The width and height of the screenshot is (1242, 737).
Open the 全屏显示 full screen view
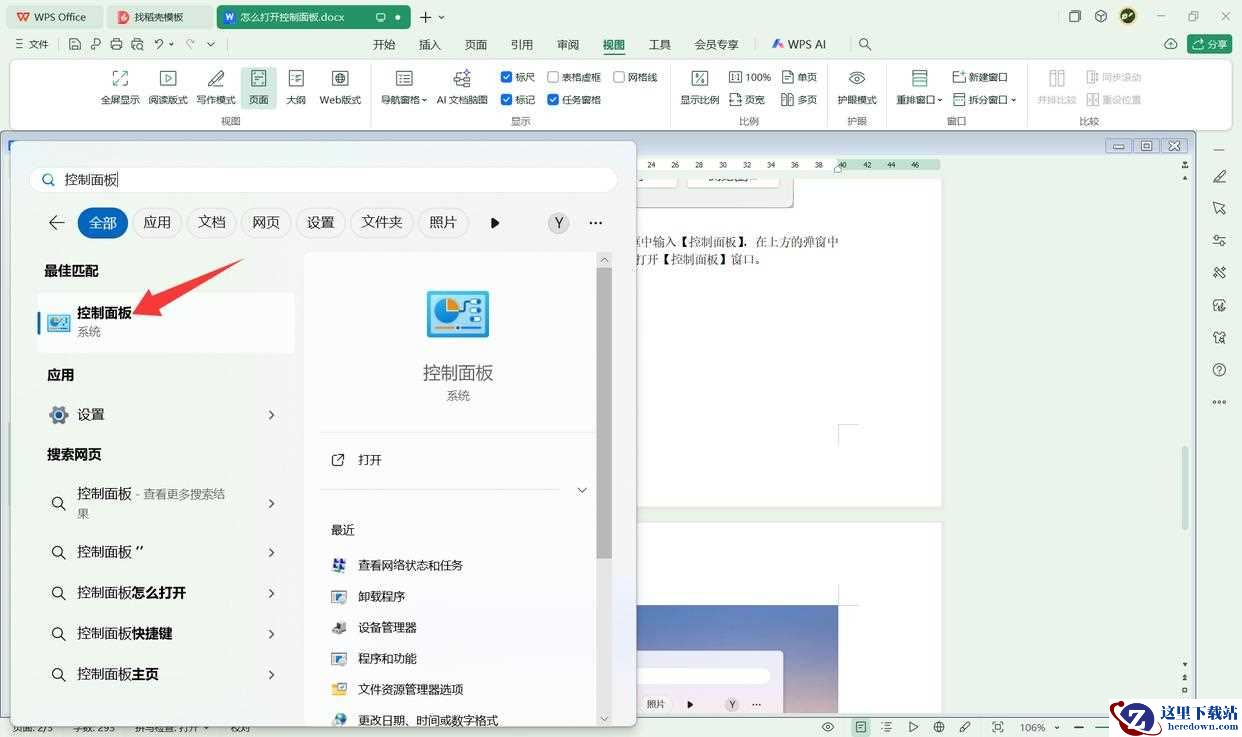(x=120, y=86)
